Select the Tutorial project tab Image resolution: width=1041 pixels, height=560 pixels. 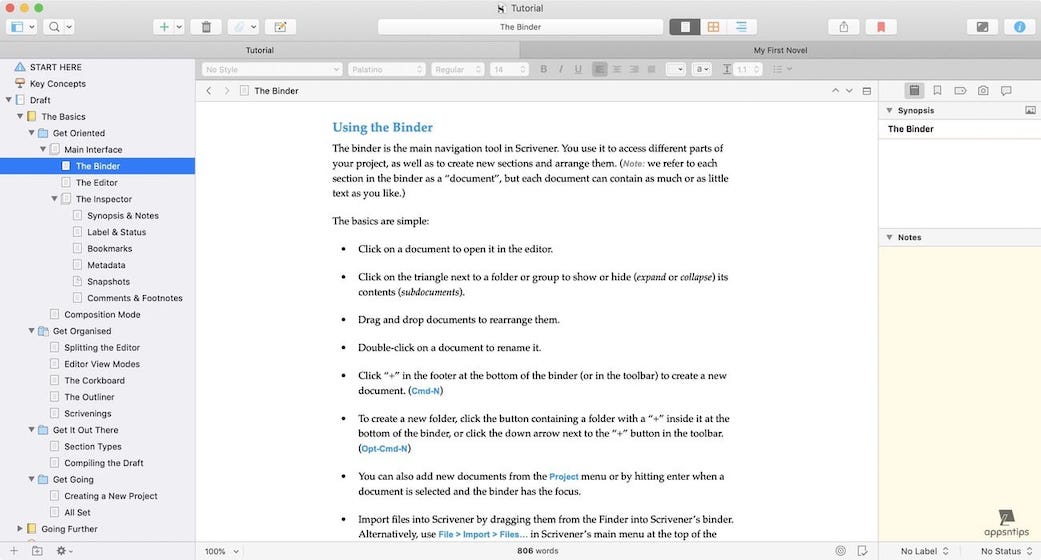point(259,50)
